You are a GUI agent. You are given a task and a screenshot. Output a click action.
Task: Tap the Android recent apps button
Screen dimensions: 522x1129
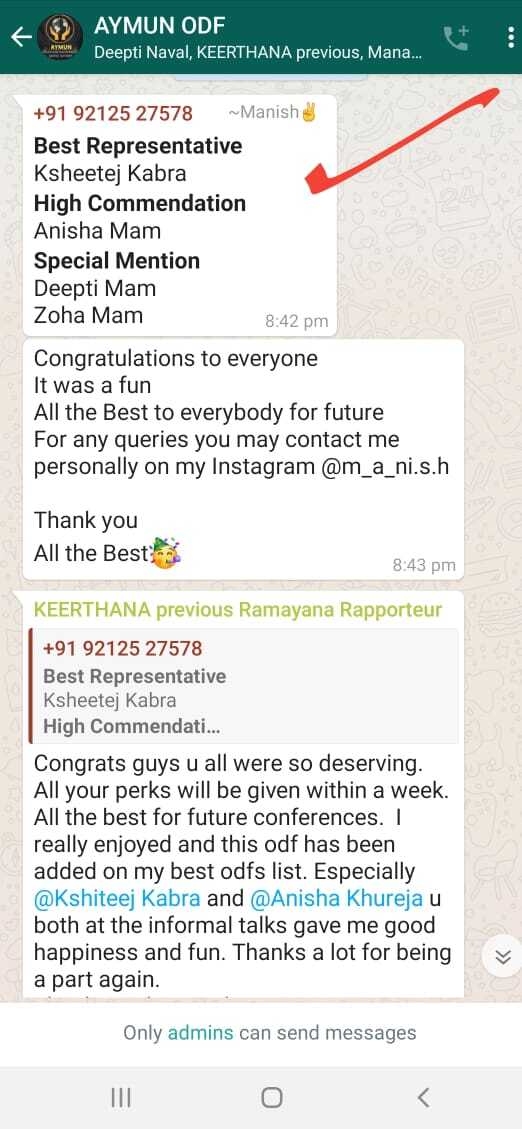121,1097
